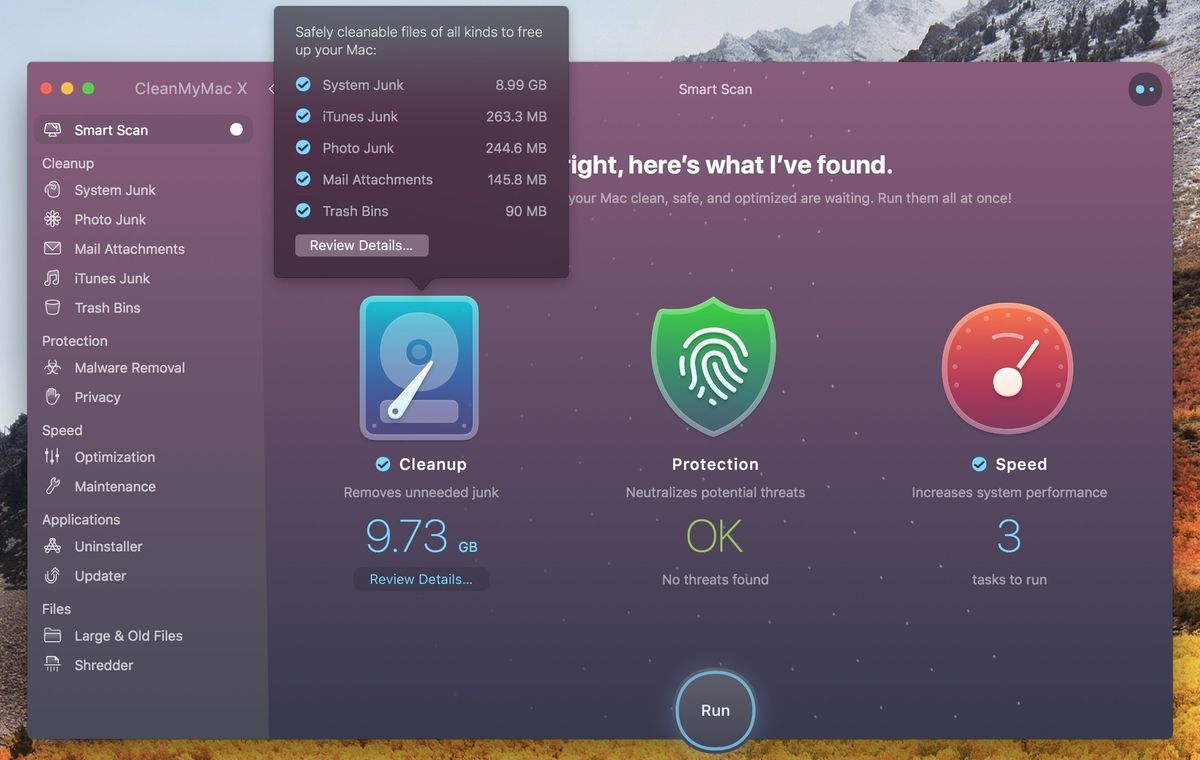The height and width of the screenshot is (760, 1200).
Task: Click Review Details under 9.73 GB
Action: click(421, 579)
